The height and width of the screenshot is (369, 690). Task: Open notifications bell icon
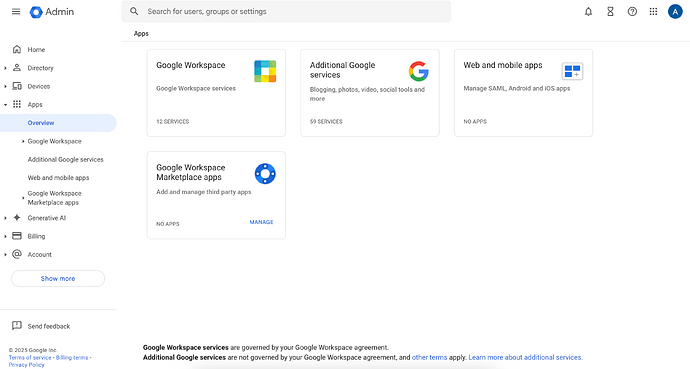588,12
